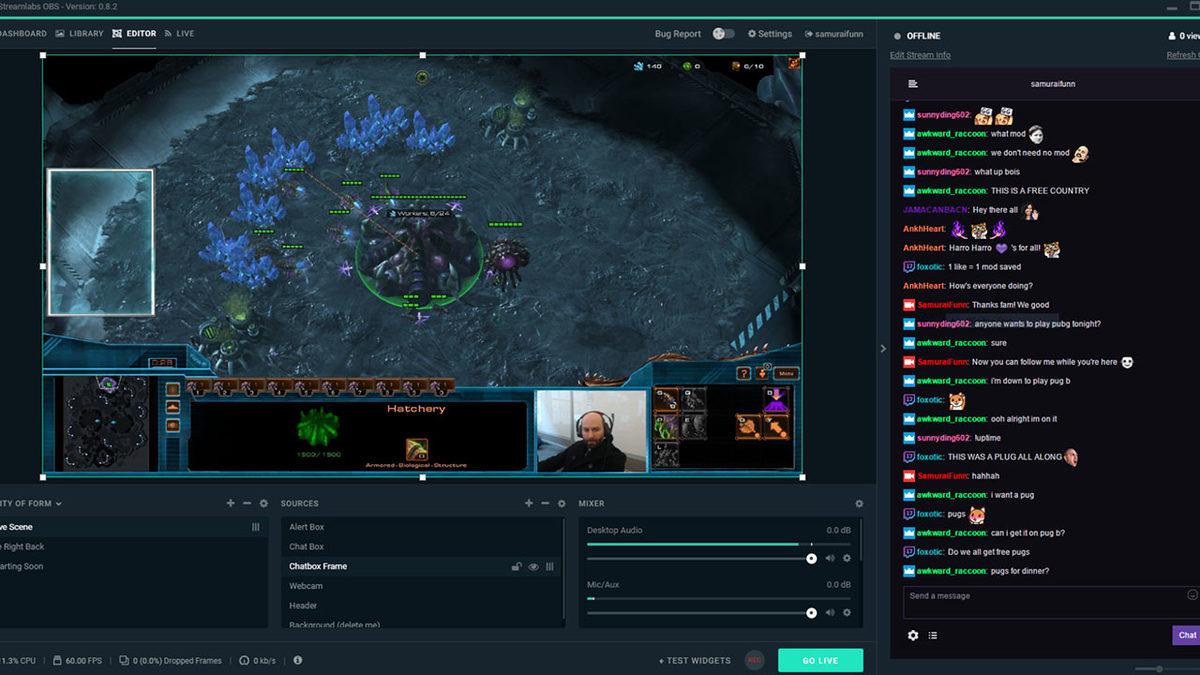
Task: Open the Mixer settings gear
Action: [x=857, y=503]
